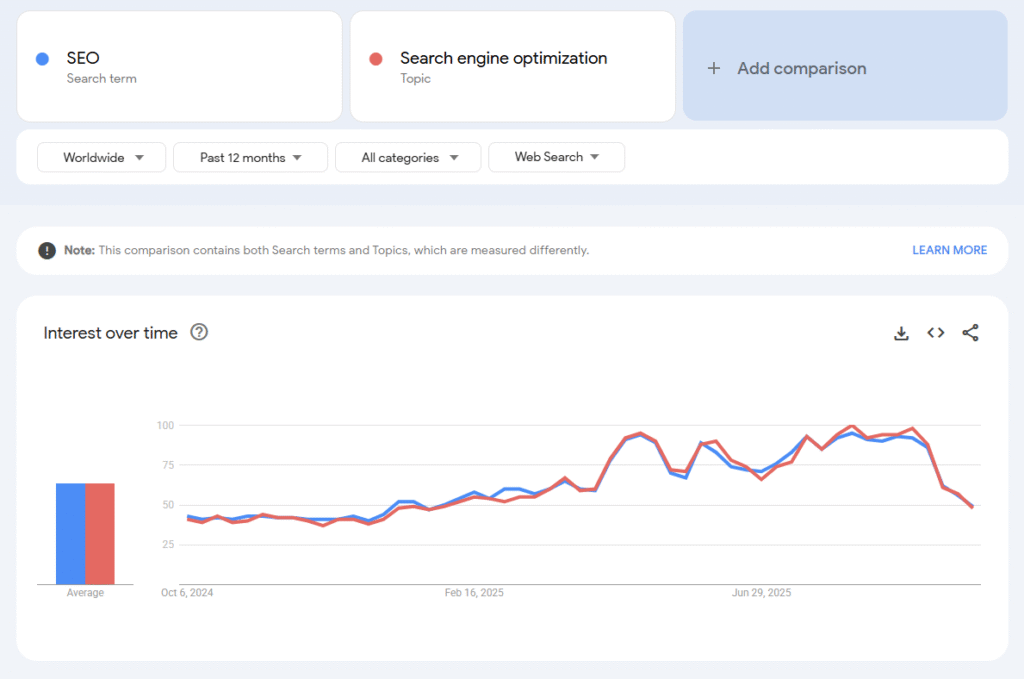Expand the Past 12 months dropdown
The height and width of the screenshot is (679, 1024).
click(x=250, y=157)
